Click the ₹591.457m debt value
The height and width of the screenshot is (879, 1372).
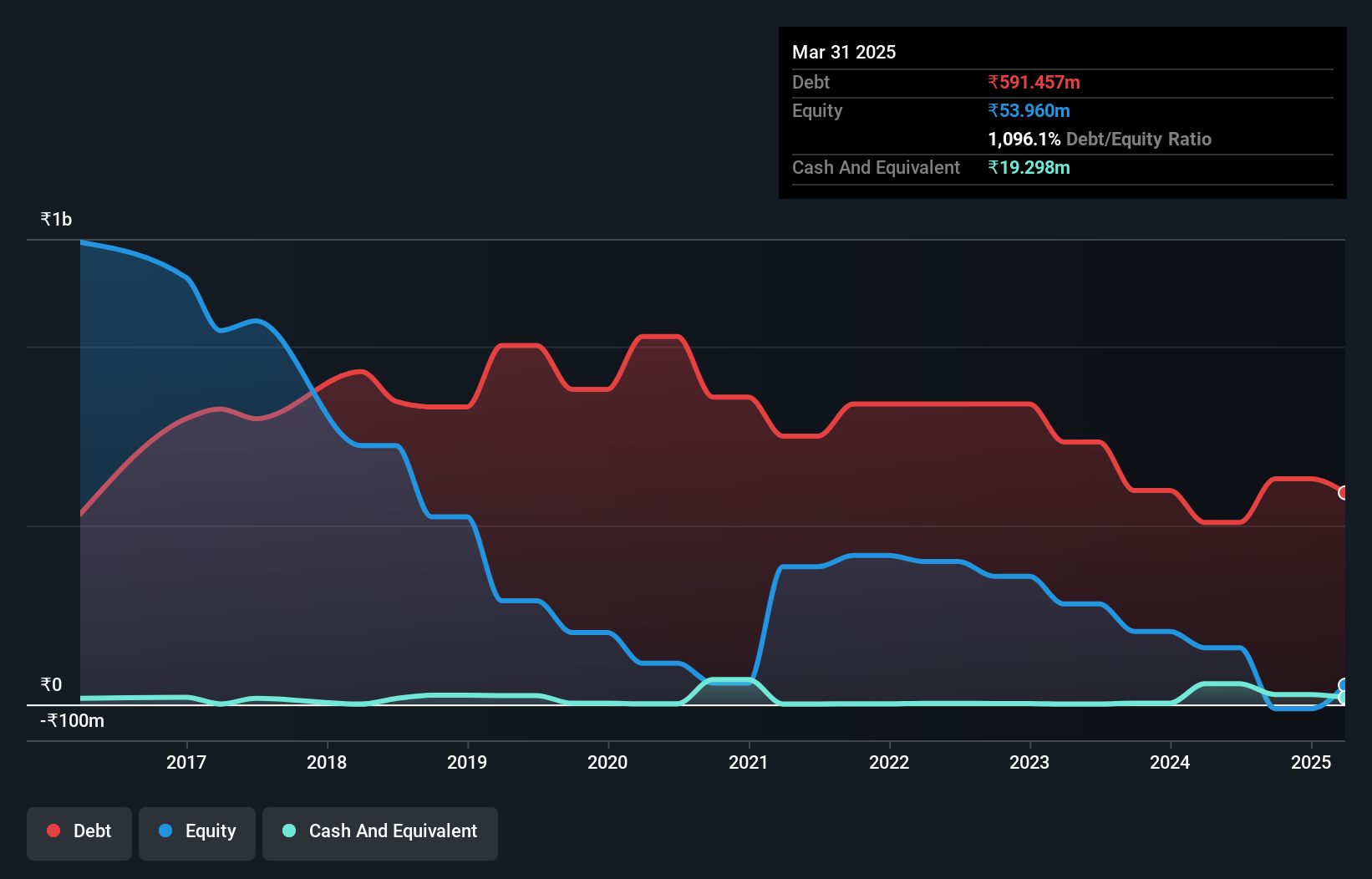click(1034, 82)
